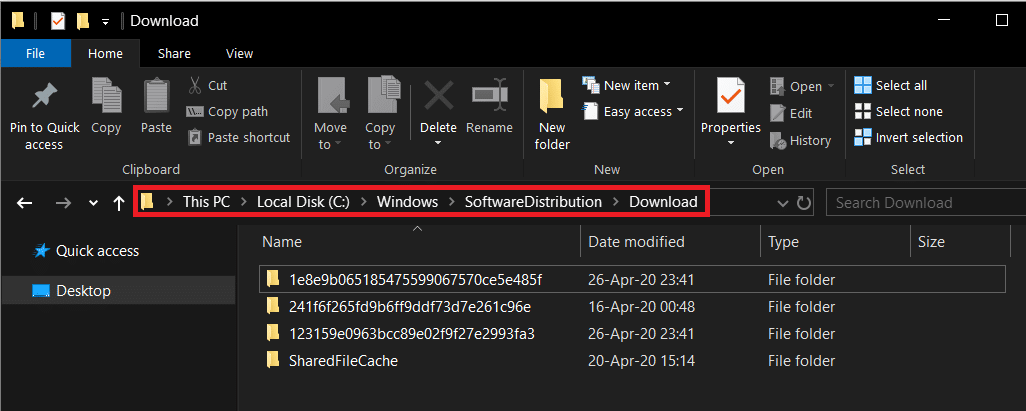
Task: Select the SharedFileCache folder
Action: (344, 360)
